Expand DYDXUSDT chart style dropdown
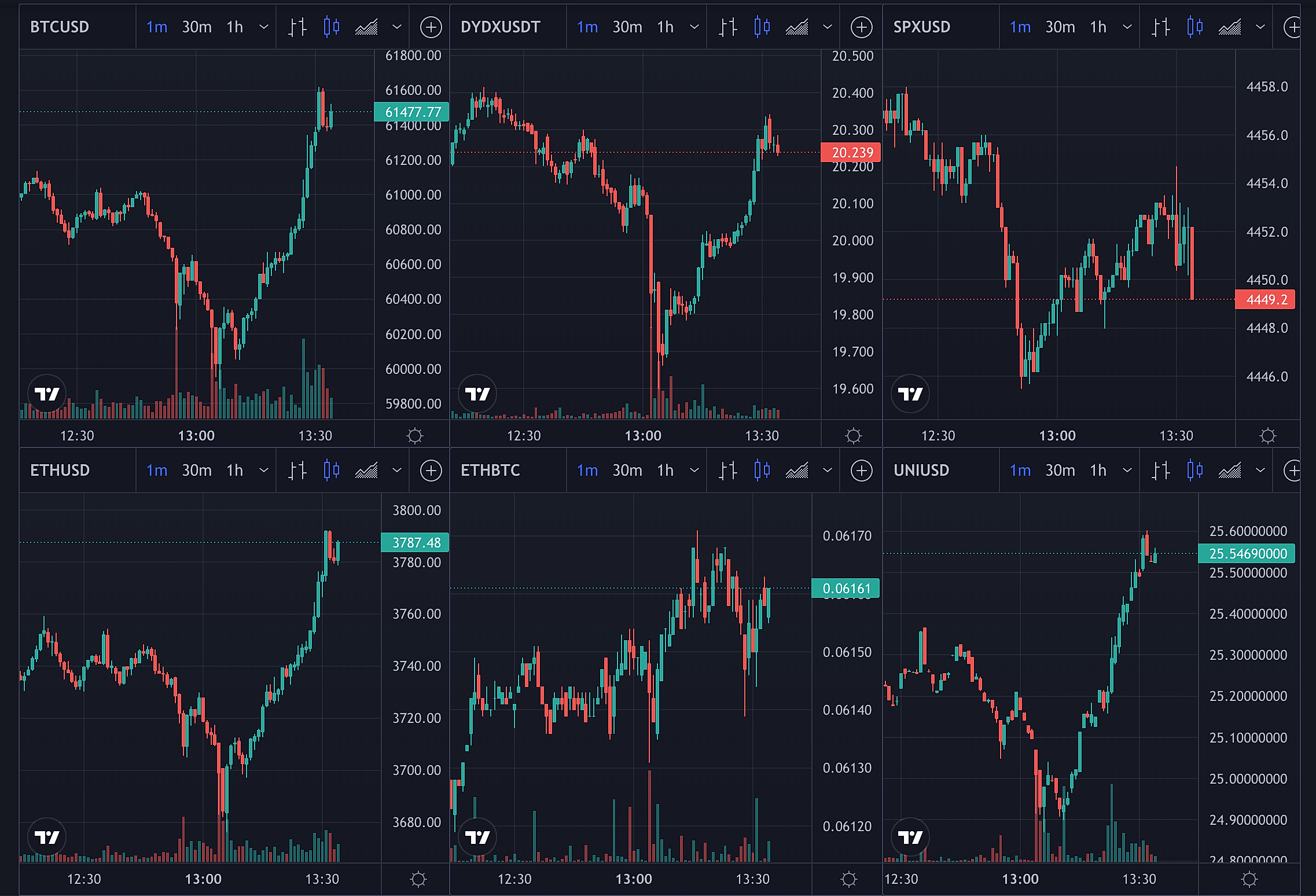 [x=828, y=27]
